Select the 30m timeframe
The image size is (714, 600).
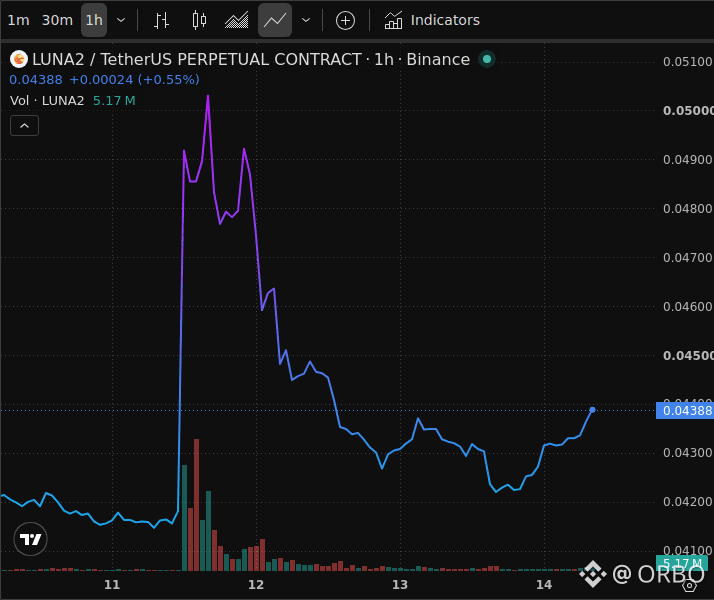[57, 20]
